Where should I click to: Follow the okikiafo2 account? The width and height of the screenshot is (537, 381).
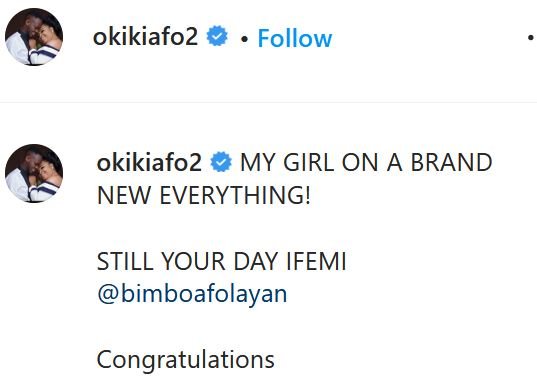click(295, 38)
